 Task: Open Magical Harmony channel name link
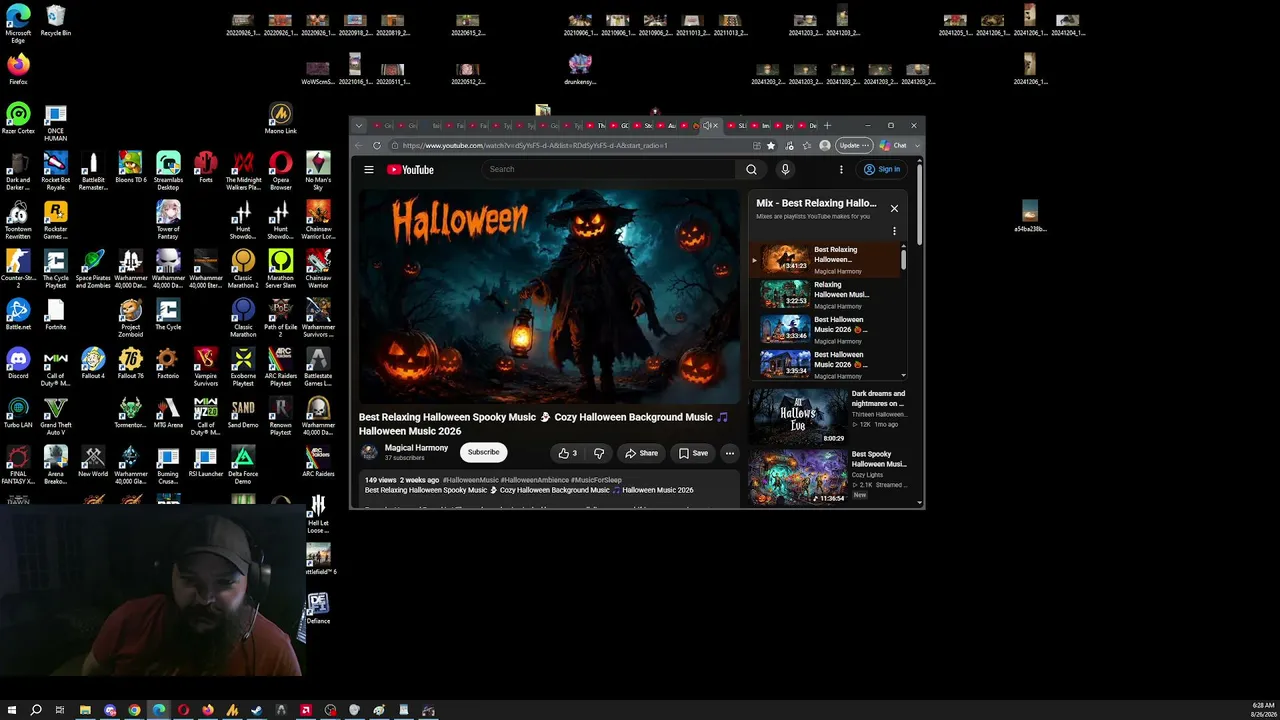coord(416,448)
